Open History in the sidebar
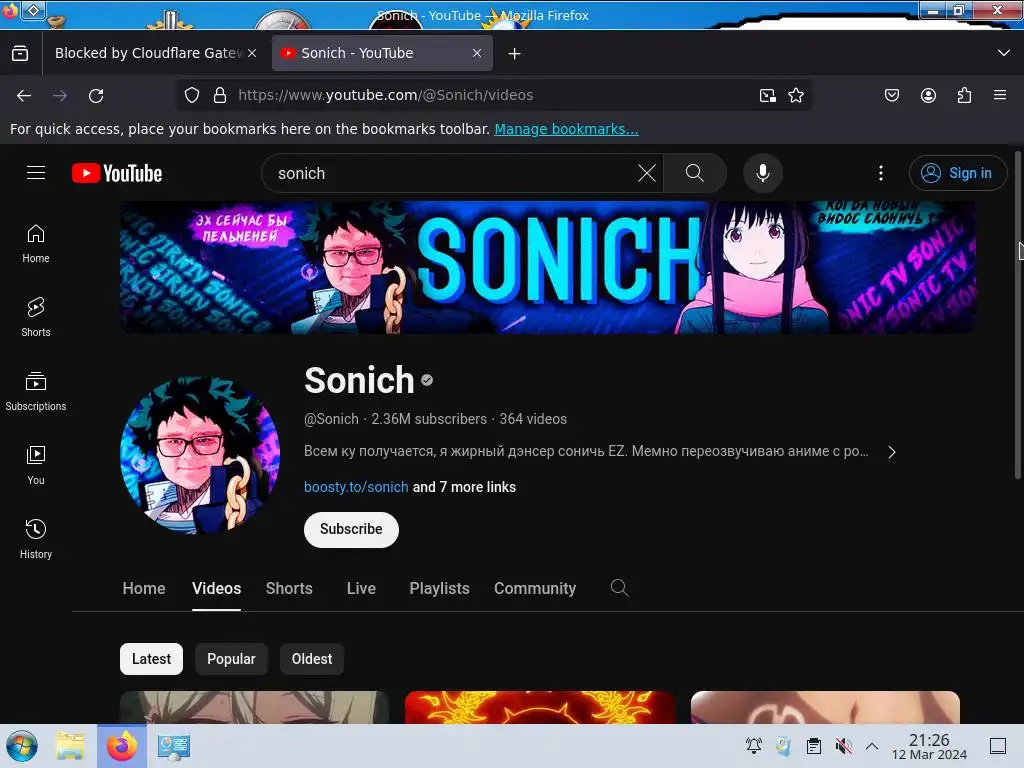1024x768 pixels. (x=36, y=539)
